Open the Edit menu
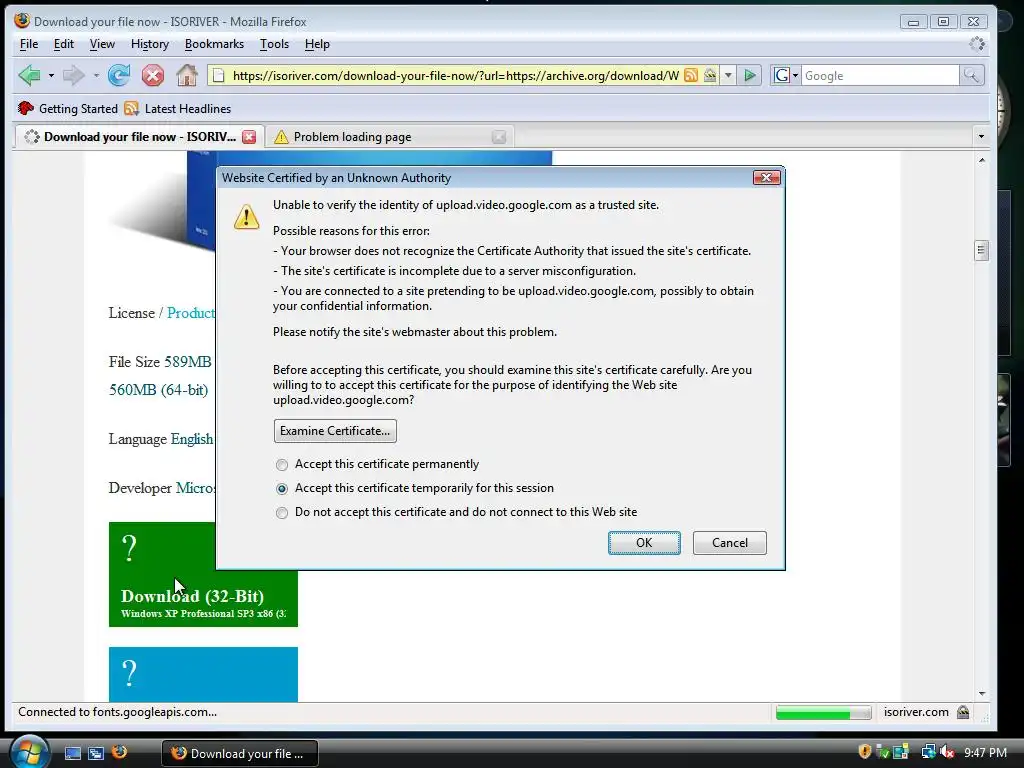 coord(63,44)
